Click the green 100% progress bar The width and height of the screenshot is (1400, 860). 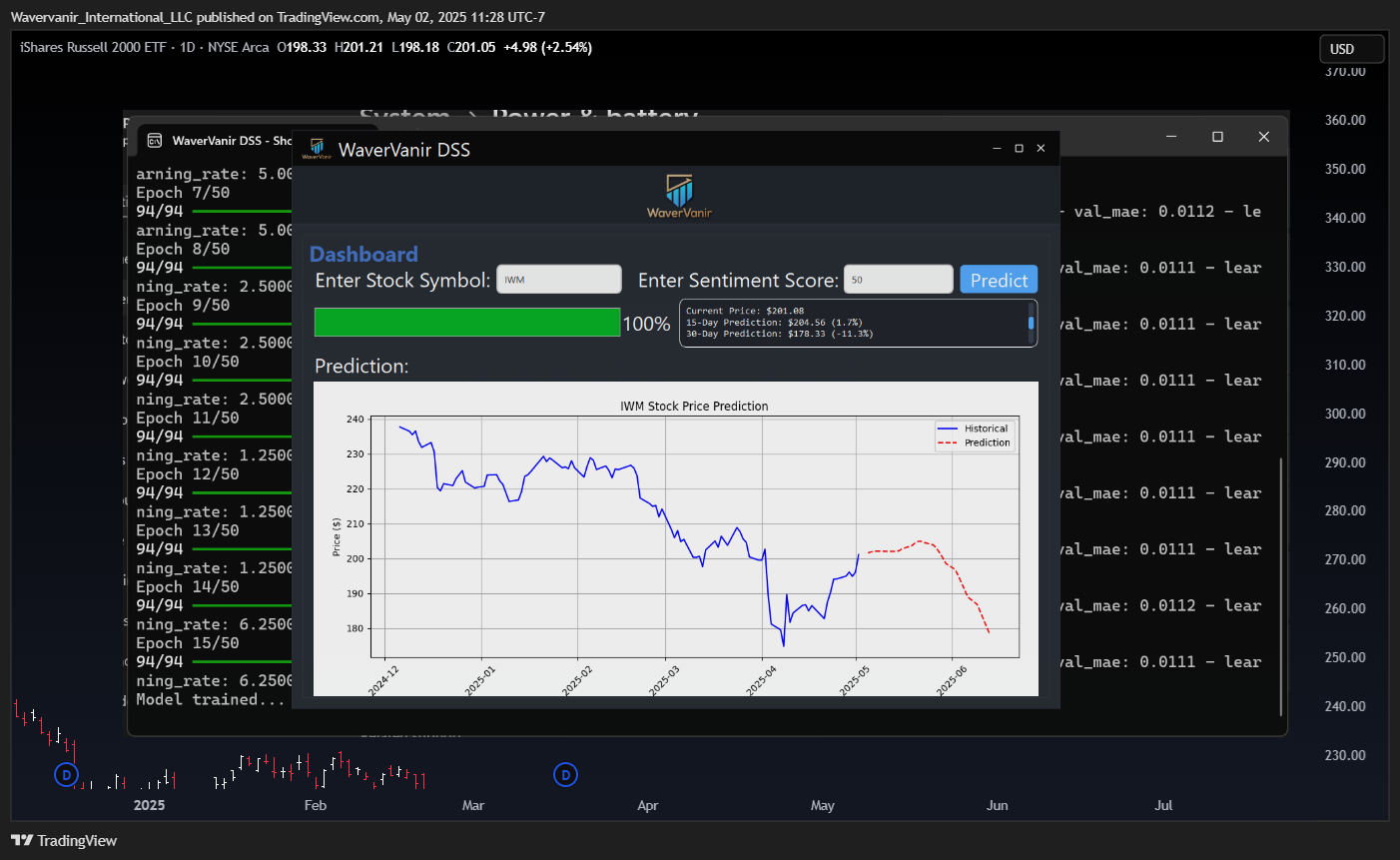coord(467,323)
